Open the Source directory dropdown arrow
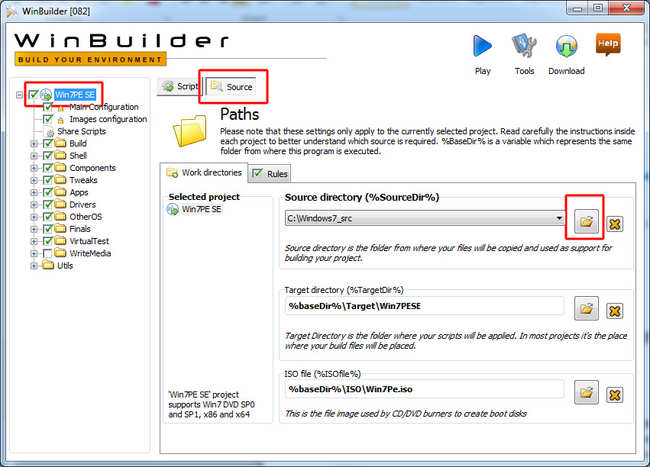The height and width of the screenshot is (467, 650). tap(559, 218)
